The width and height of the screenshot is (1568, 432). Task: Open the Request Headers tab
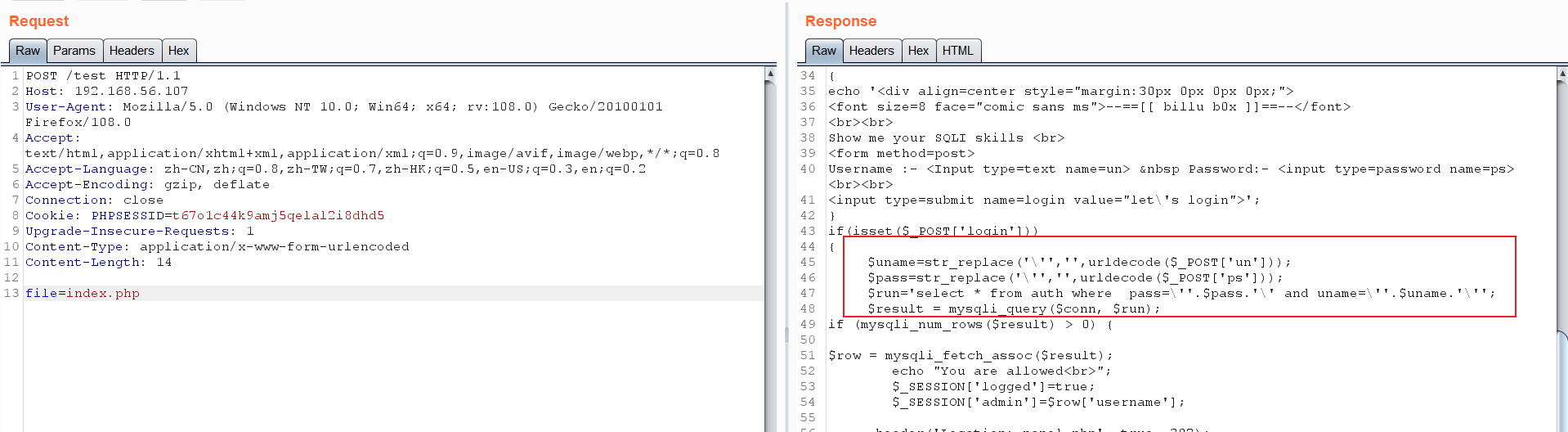(132, 51)
